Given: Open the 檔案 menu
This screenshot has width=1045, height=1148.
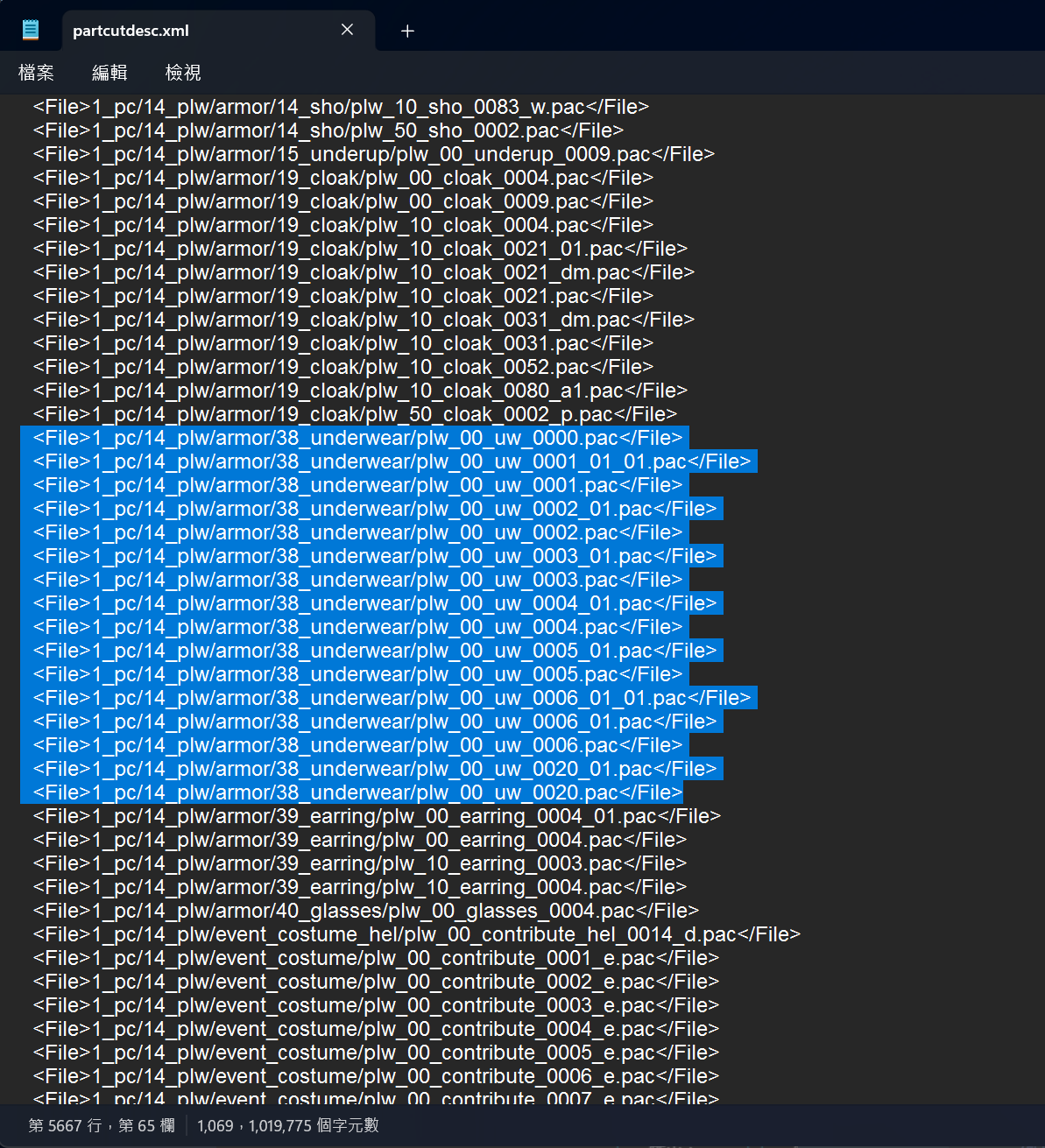Looking at the screenshot, I should 36,73.
